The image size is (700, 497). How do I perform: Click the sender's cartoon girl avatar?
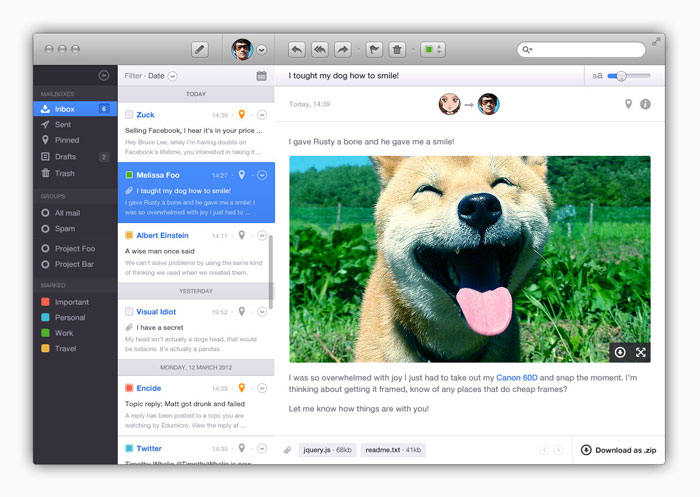coord(449,104)
